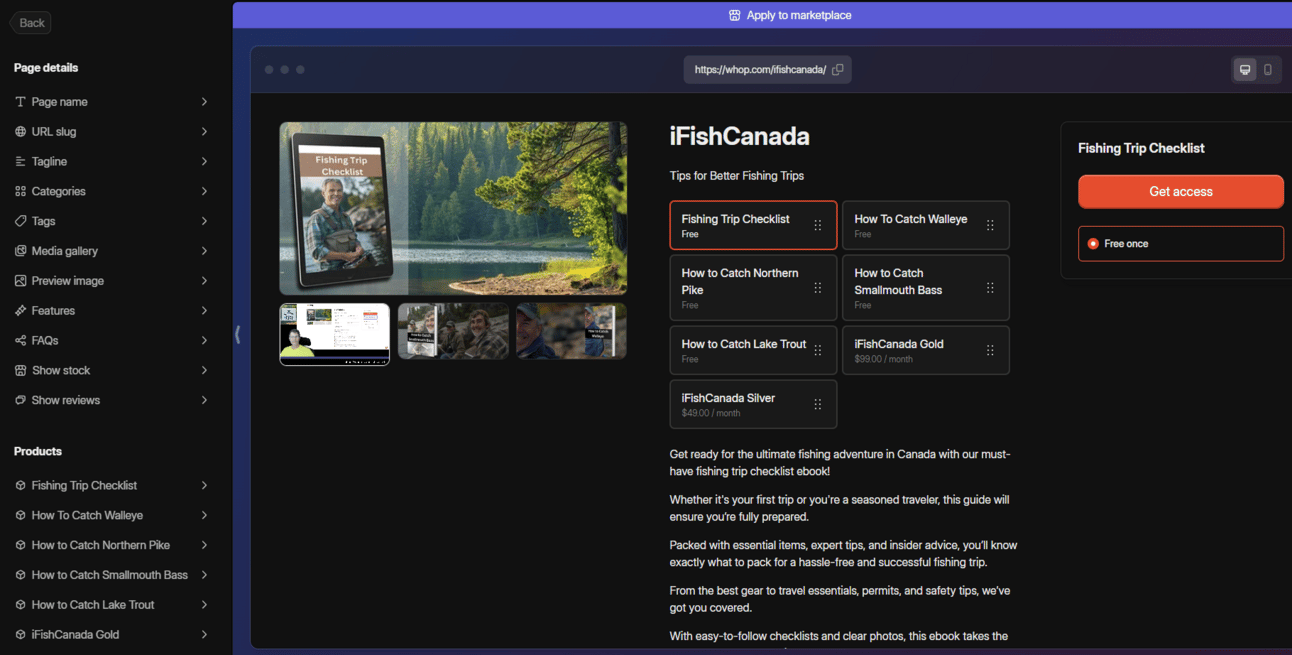This screenshot has width=1292, height=655.
Task: Click the Categories grid icon
Action: click(x=20, y=191)
